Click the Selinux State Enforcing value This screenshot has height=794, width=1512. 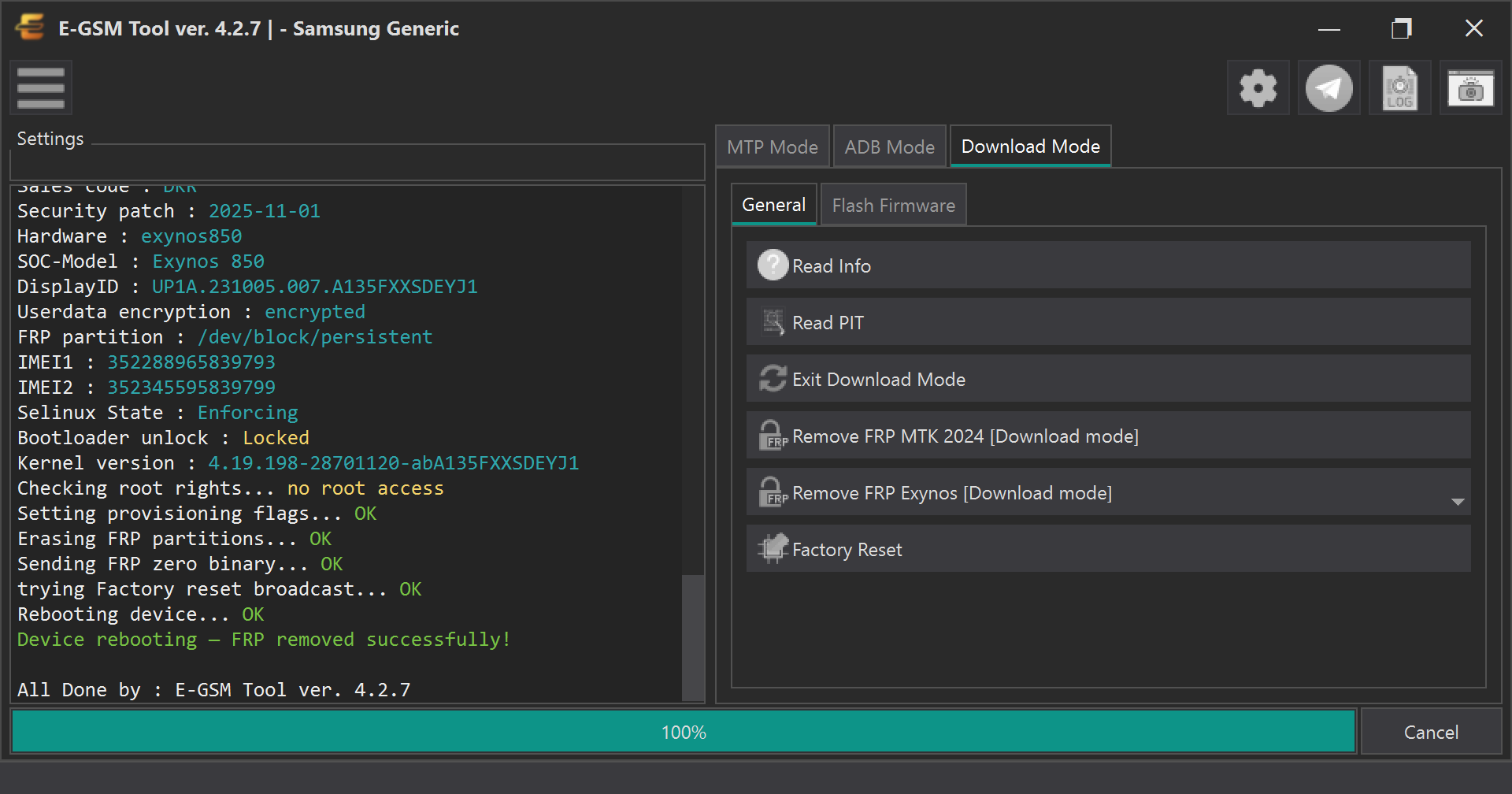[x=248, y=413]
